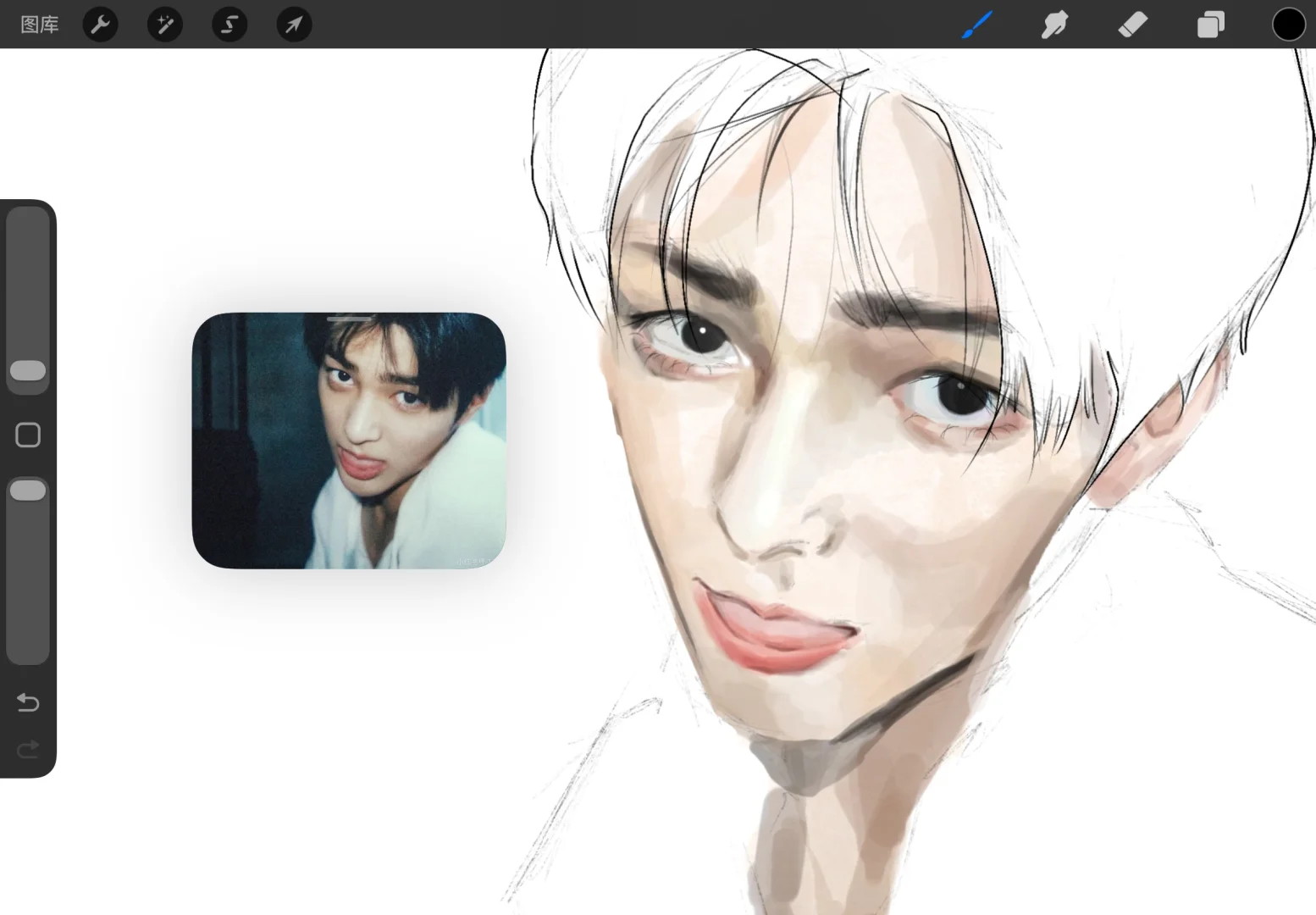Activate the Selection tool

229,25
